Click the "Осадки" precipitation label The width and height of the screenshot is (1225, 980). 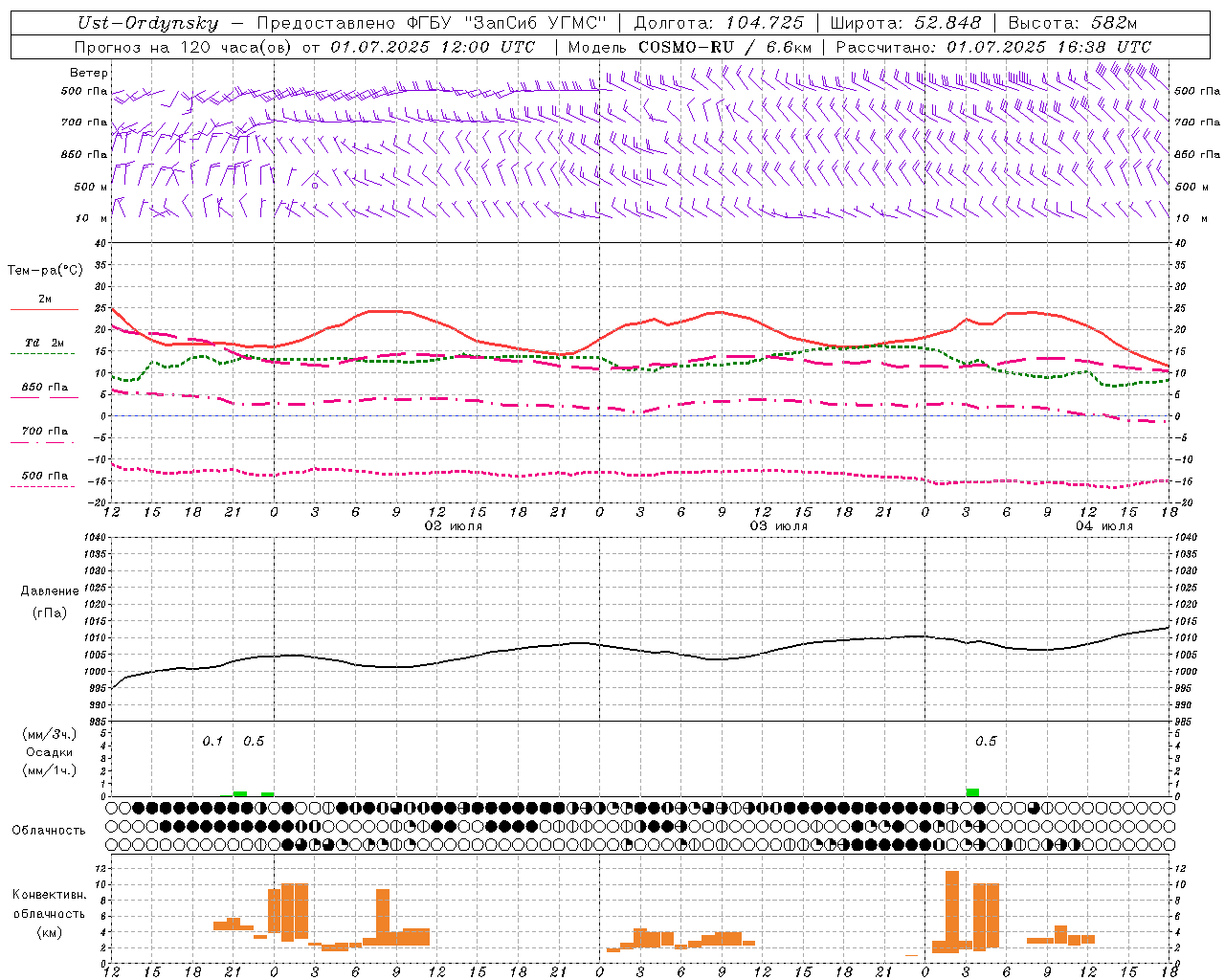pyautogui.click(x=50, y=752)
